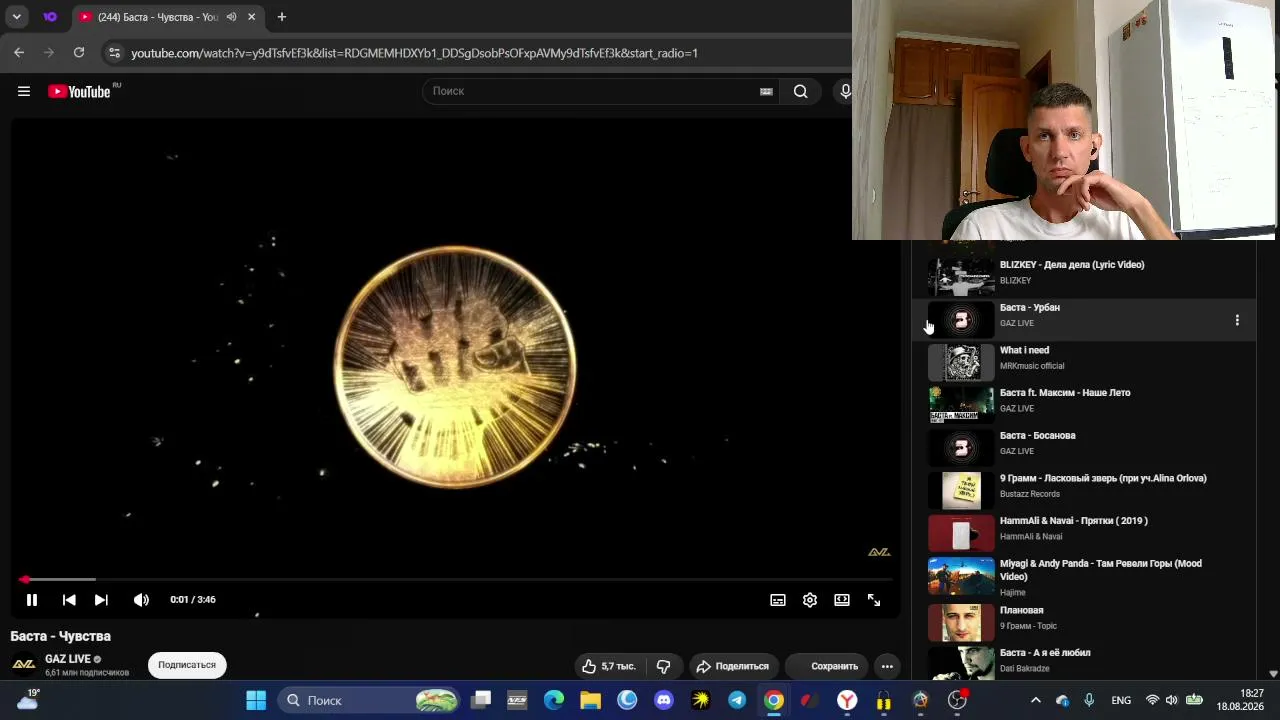This screenshot has height=720, width=1280.
Task: Mute the tab via its speaker icon
Action: [x=231, y=17]
